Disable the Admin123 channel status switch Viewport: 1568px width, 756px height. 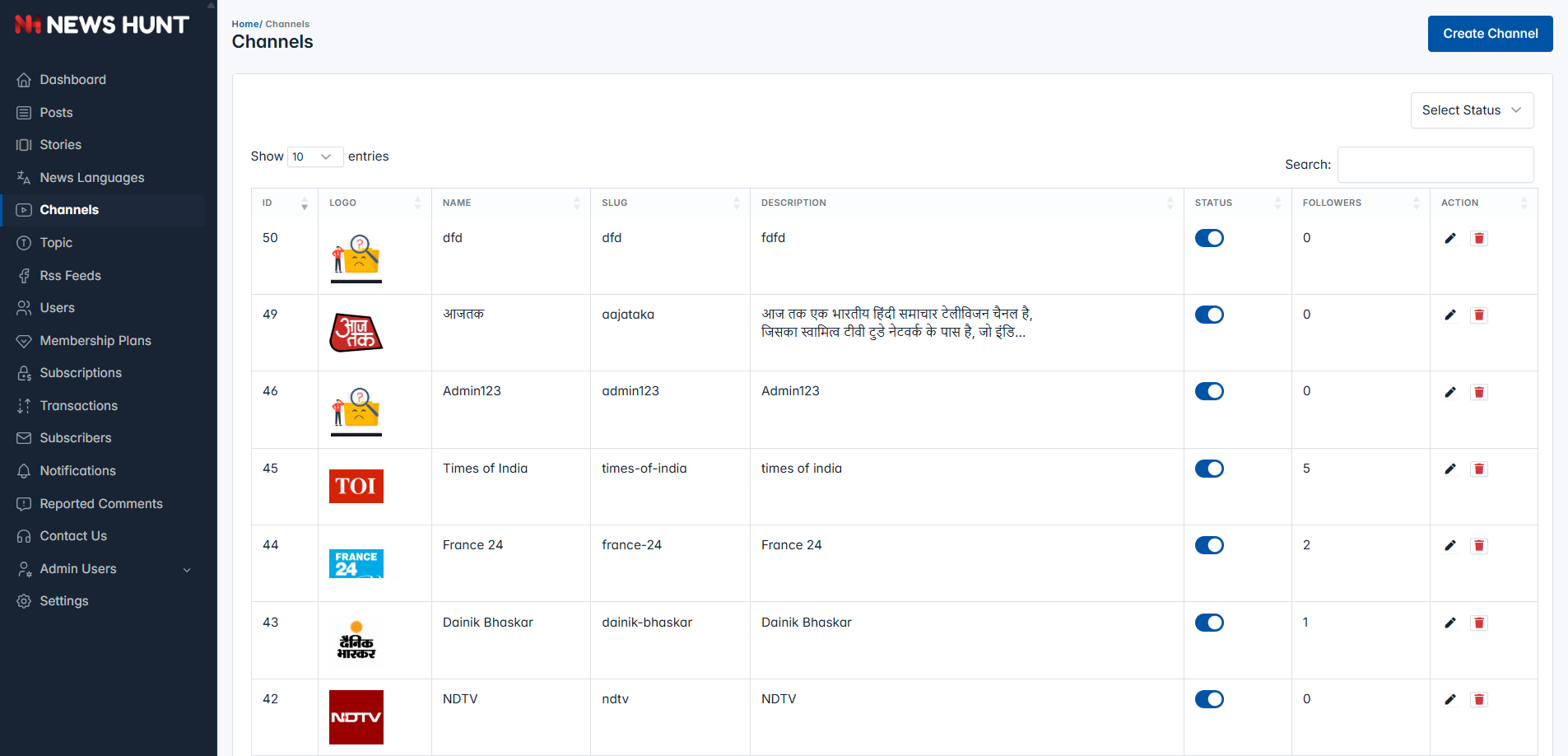(x=1209, y=391)
